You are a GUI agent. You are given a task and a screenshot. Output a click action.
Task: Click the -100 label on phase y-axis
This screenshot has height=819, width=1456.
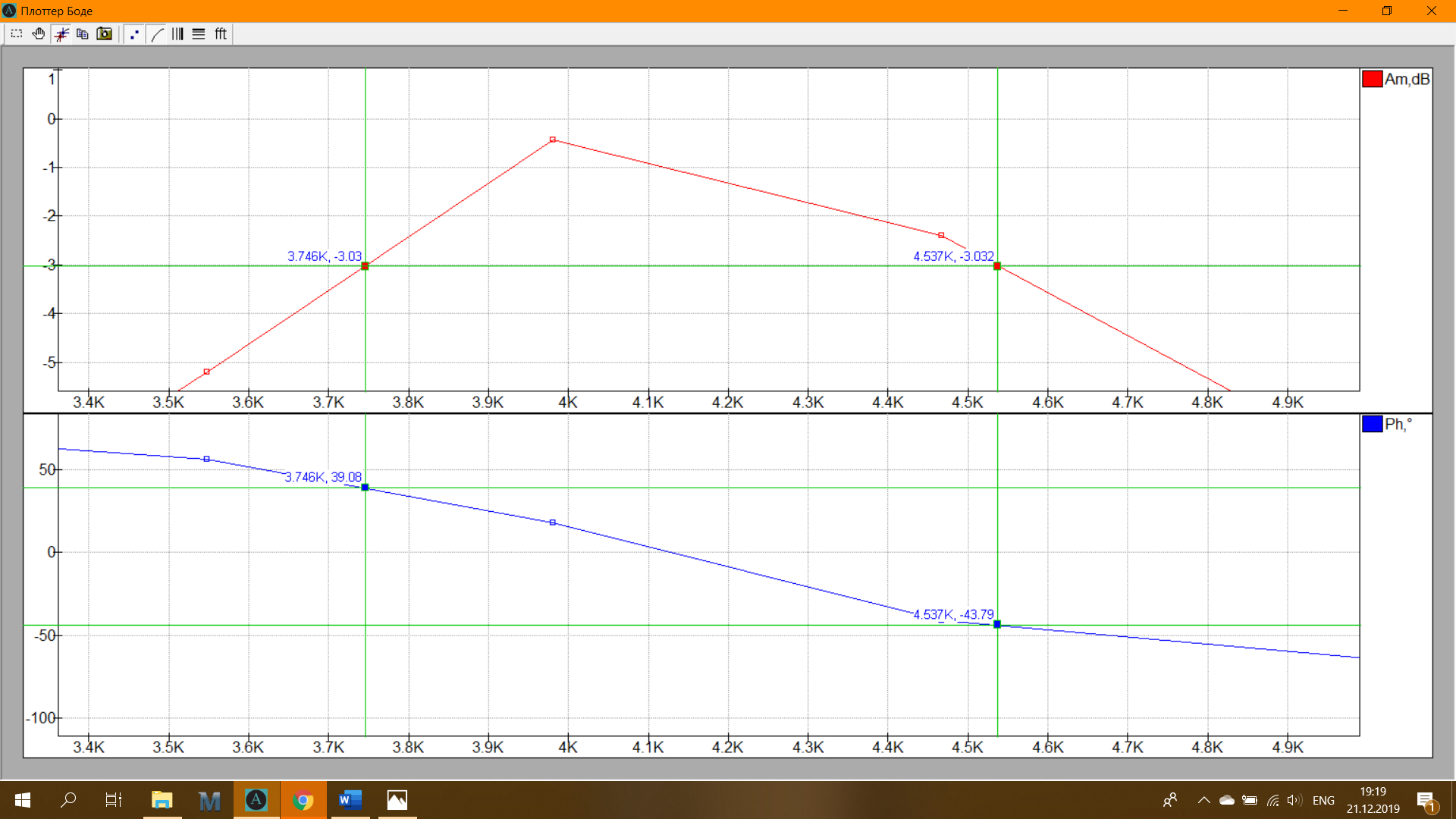(x=41, y=717)
